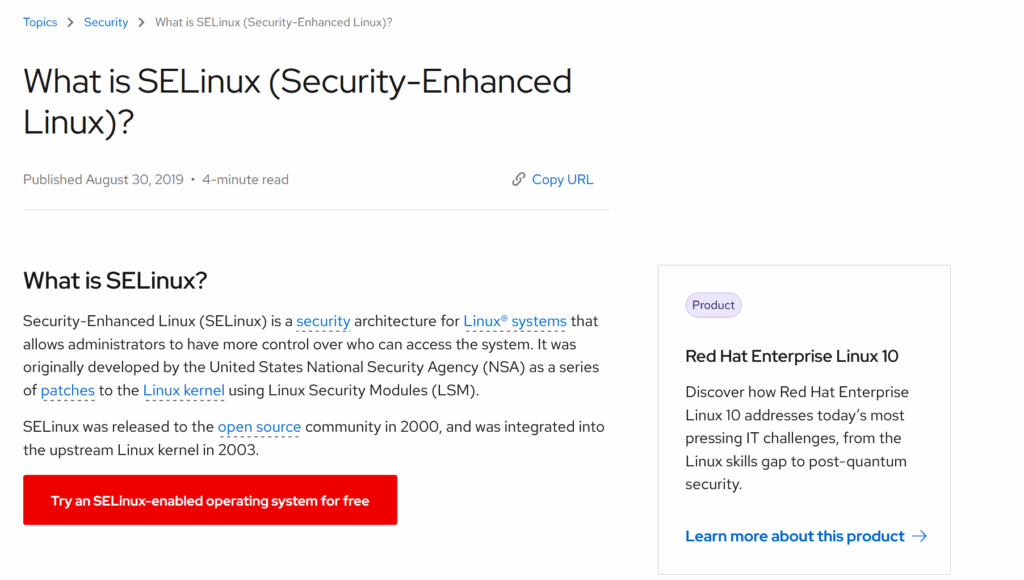Visit the "Linux kernel" link
This screenshot has height=580, width=1024.
click(184, 391)
